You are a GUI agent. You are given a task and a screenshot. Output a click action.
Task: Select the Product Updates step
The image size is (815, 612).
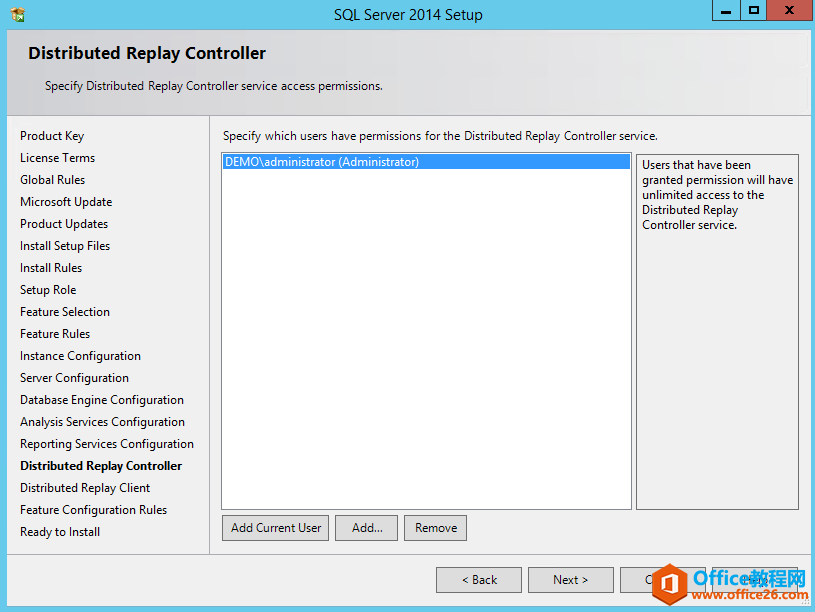pos(64,224)
